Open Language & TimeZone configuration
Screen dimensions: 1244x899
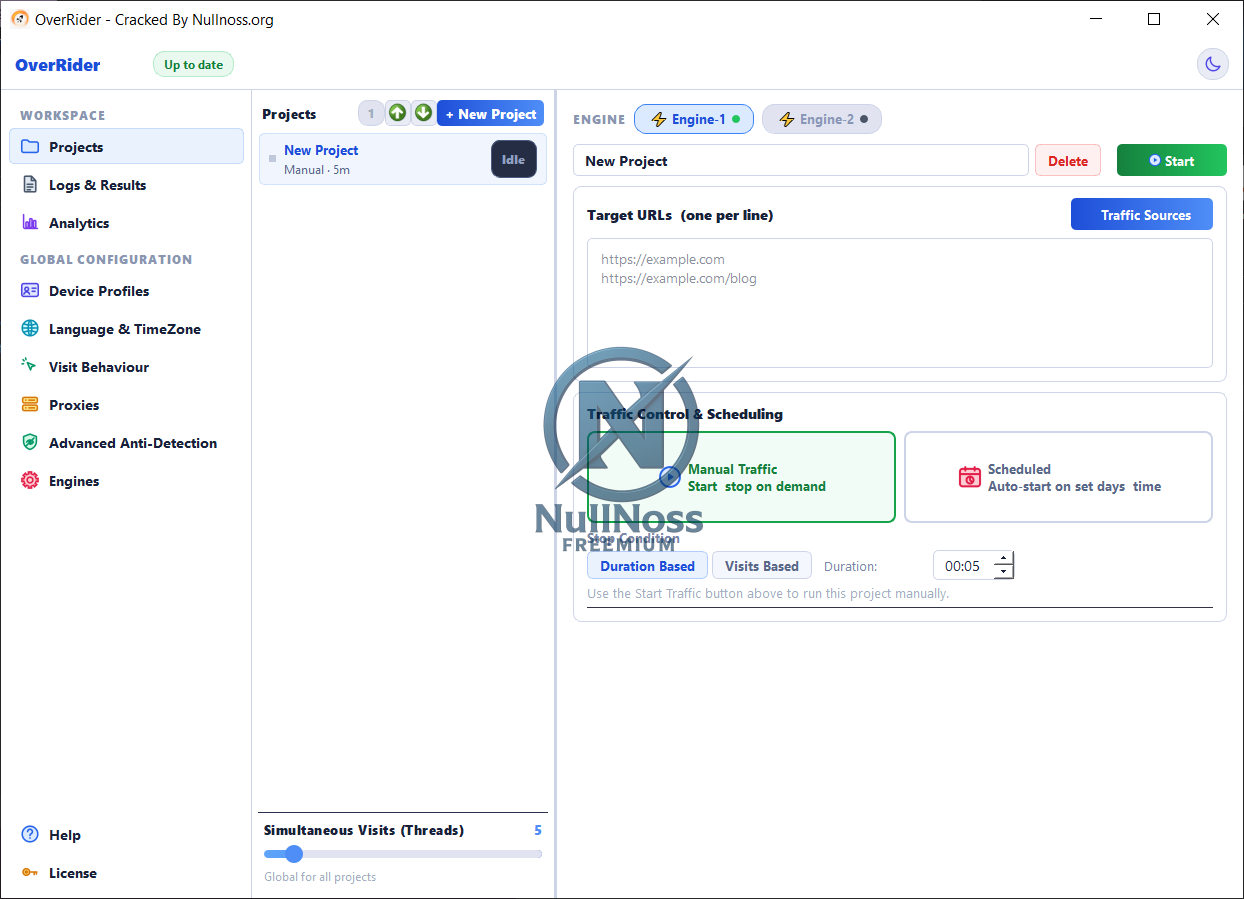coord(126,329)
